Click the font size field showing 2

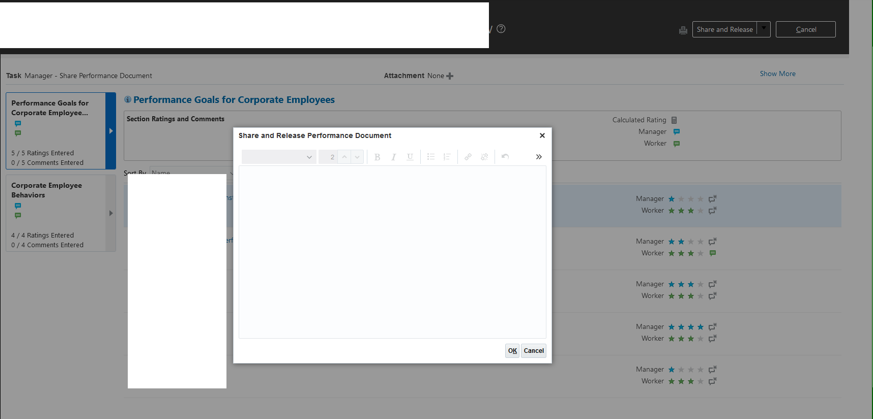point(328,157)
